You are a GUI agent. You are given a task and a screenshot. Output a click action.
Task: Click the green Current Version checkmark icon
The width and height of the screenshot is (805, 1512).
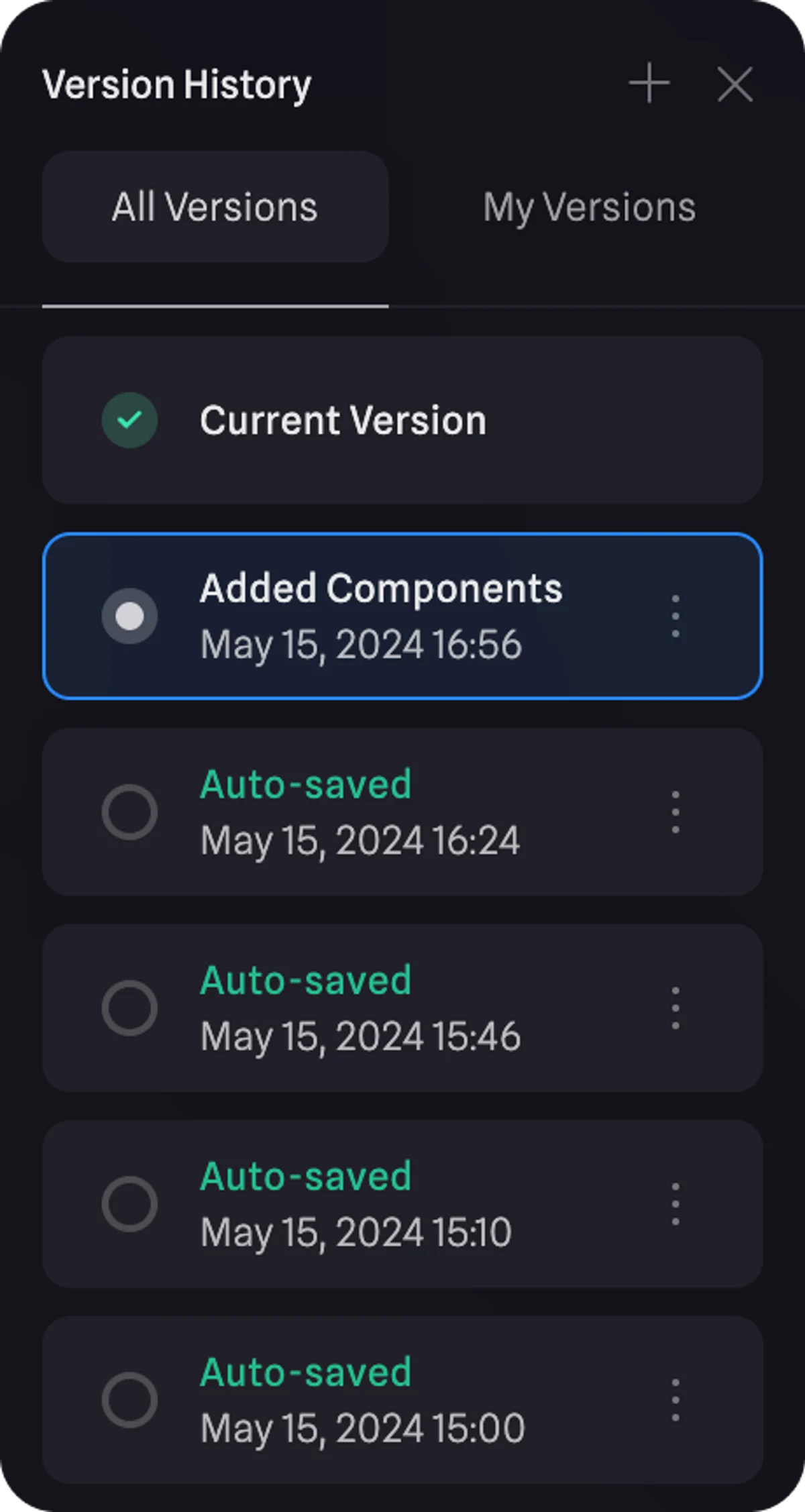pos(129,420)
